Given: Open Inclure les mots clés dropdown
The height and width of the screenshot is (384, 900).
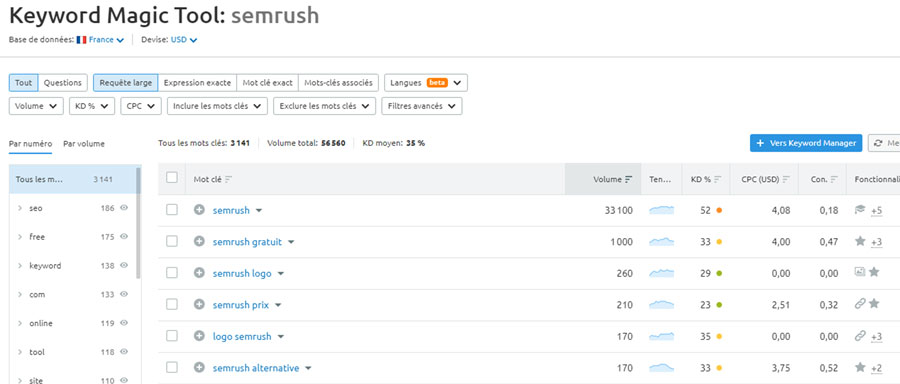Looking at the screenshot, I should [217, 106].
